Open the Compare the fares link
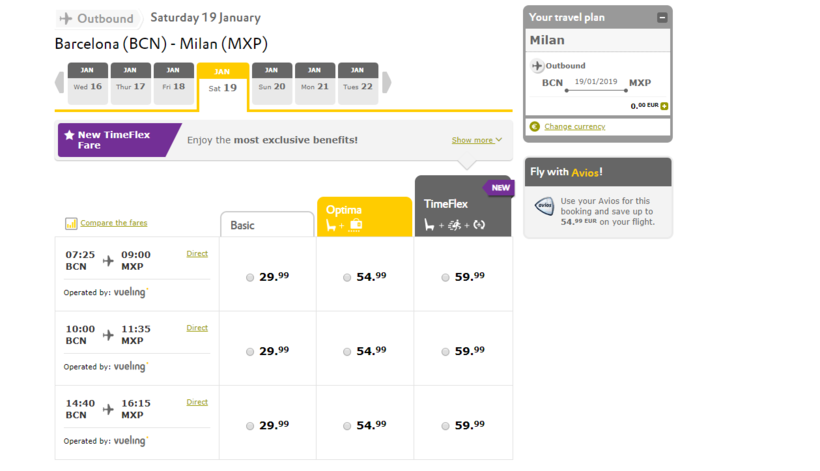This screenshot has height=471, width=820. pos(113,223)
